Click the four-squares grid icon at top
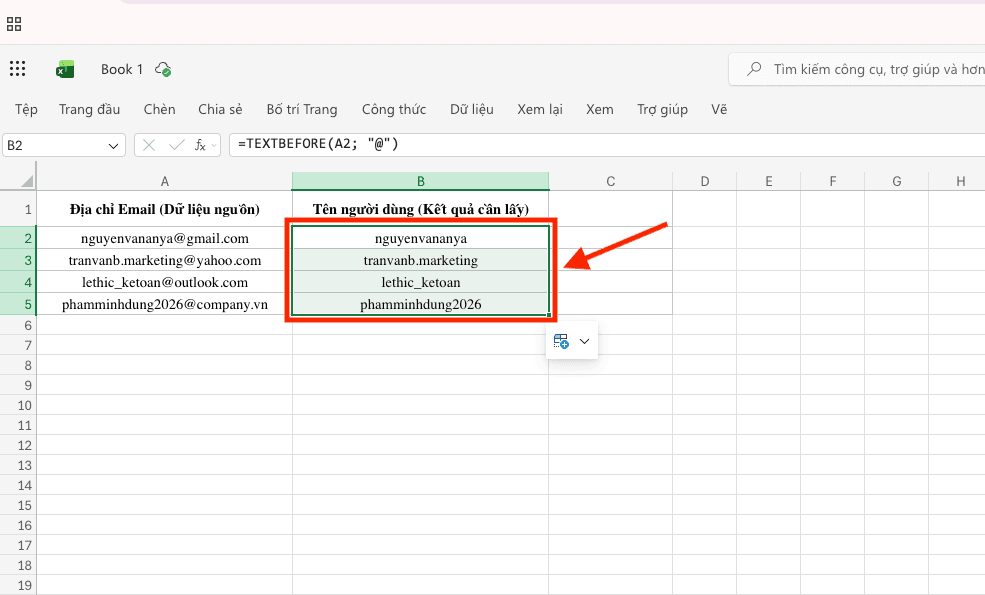This screenshot has width=985, height=595. tap(14, 24)
